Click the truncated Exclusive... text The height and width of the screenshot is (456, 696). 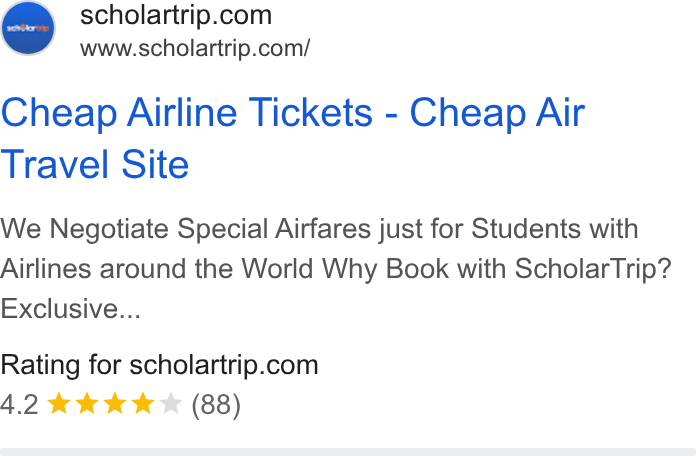(70, 309)
